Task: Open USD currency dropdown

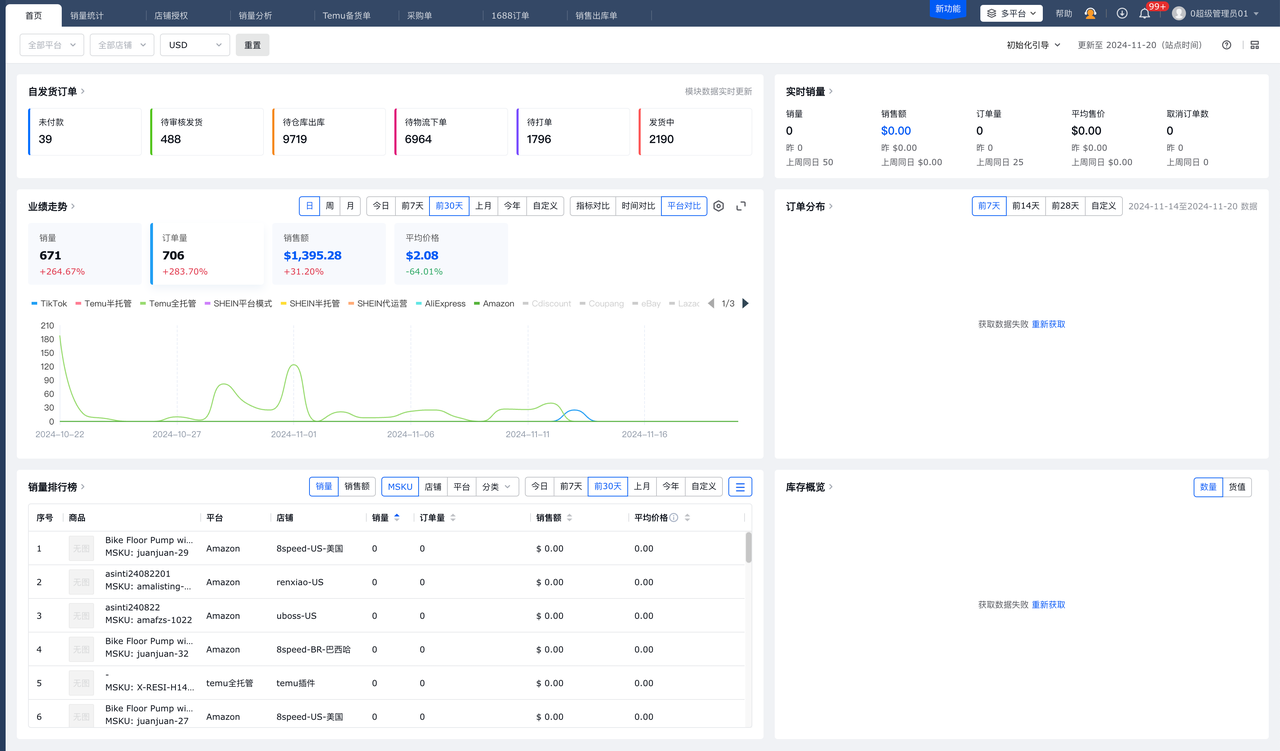Action: 195,45
